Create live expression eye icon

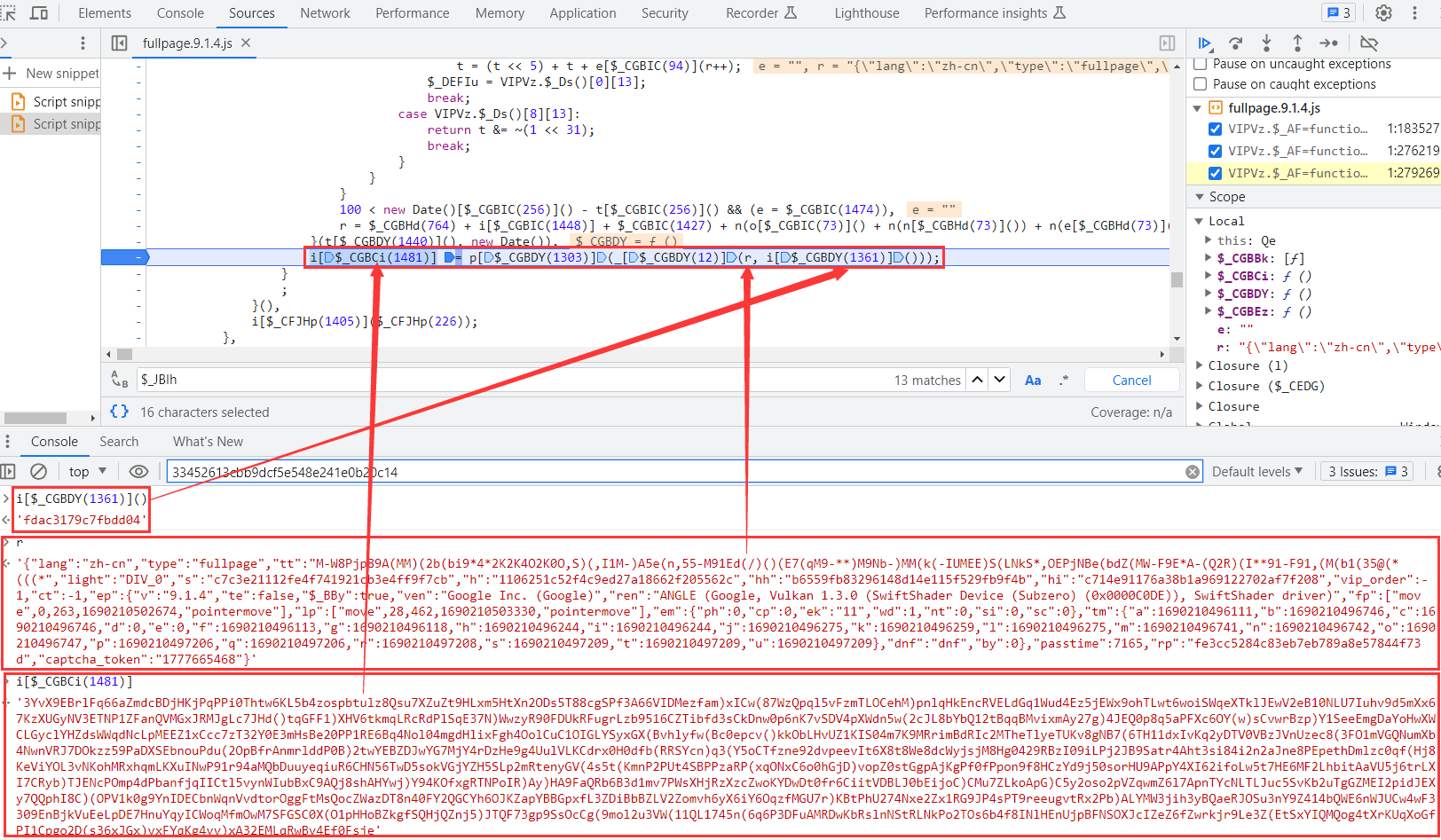tap(138, 472)
